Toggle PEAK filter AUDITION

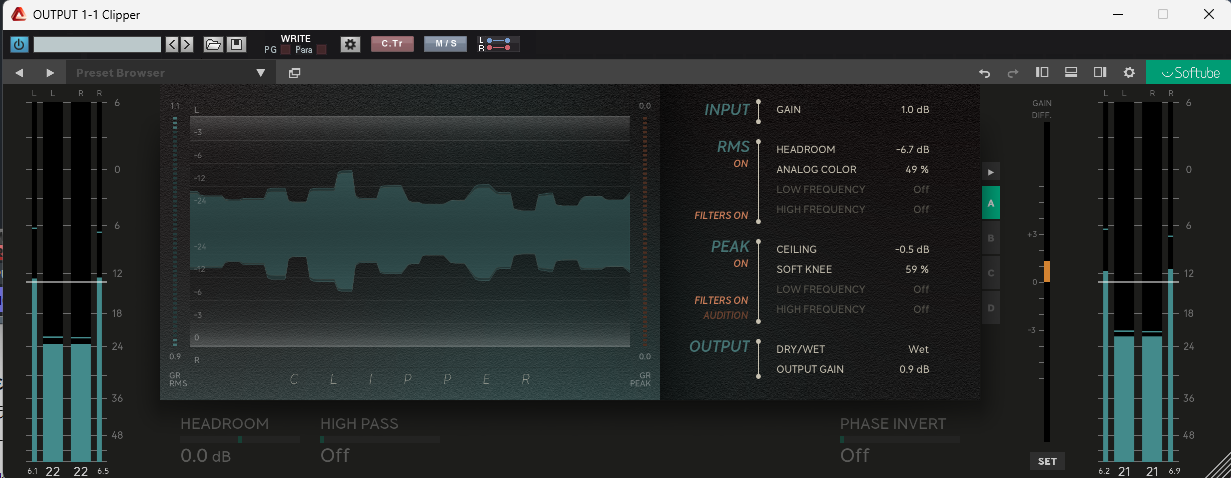(726, 315)
